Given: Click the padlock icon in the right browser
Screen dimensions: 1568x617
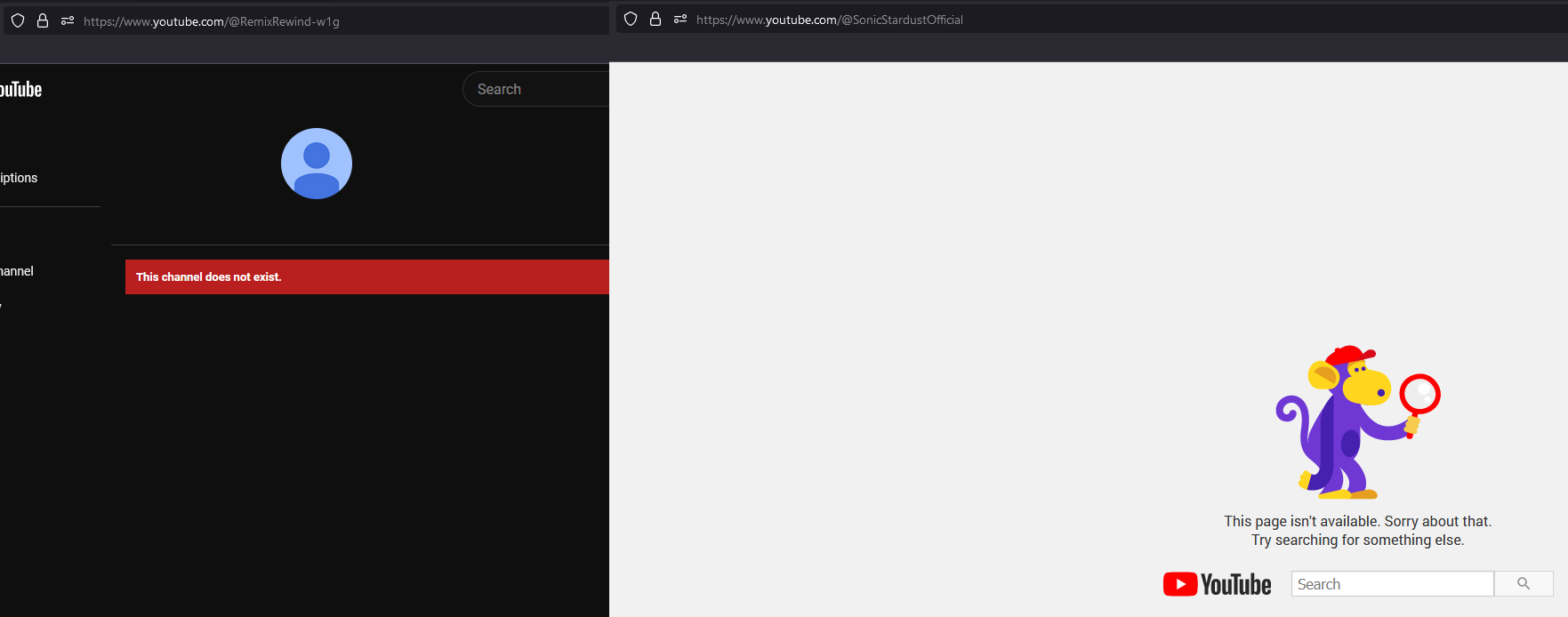Looking at the screenshot, I should tap(655, 19).
